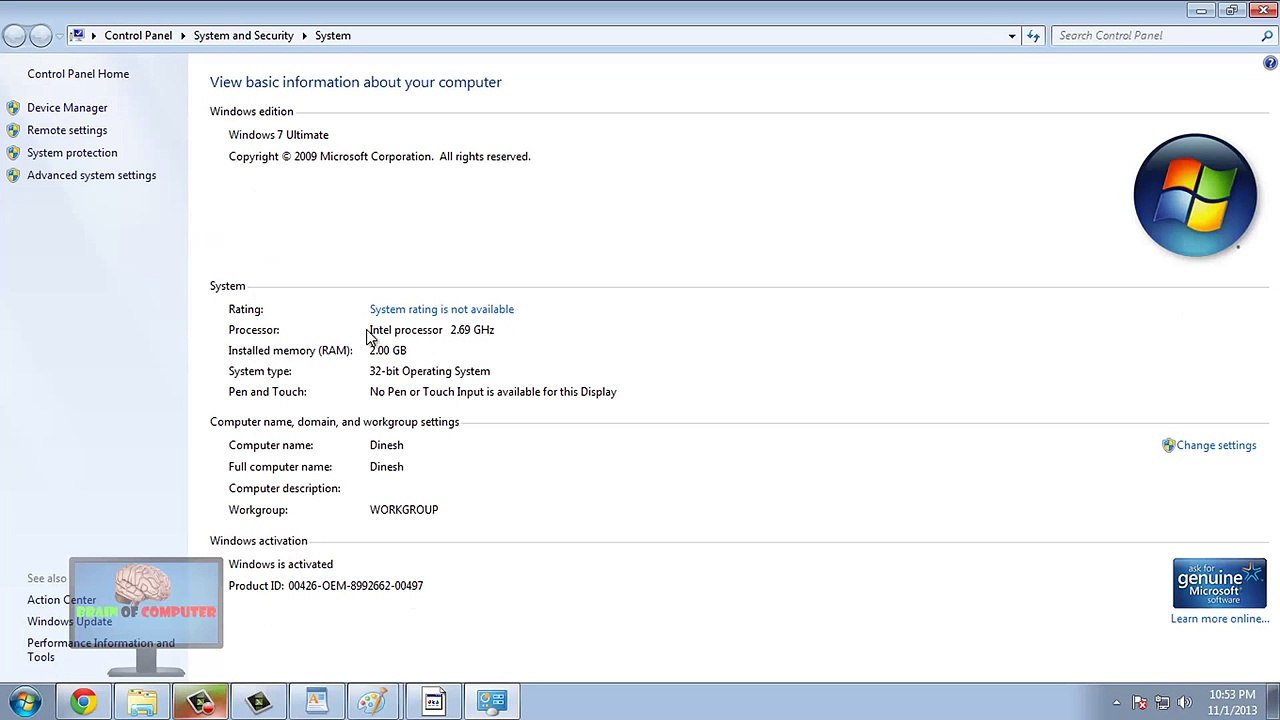Click the search magnifier icon
The image size is (1280, 720).
[1267, 36]
